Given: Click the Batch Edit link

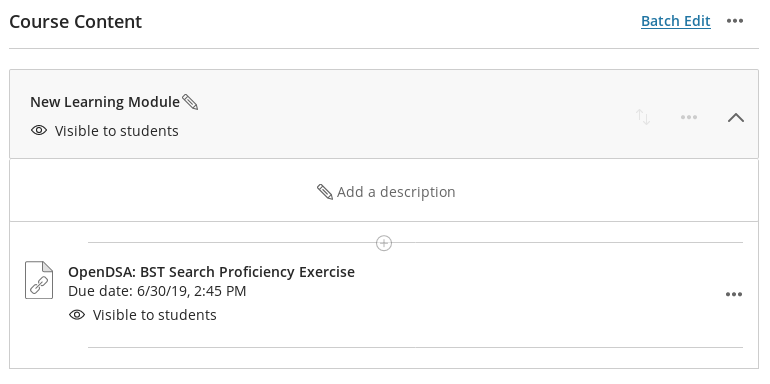Looking at the screenshot, I should pos(676,21).
